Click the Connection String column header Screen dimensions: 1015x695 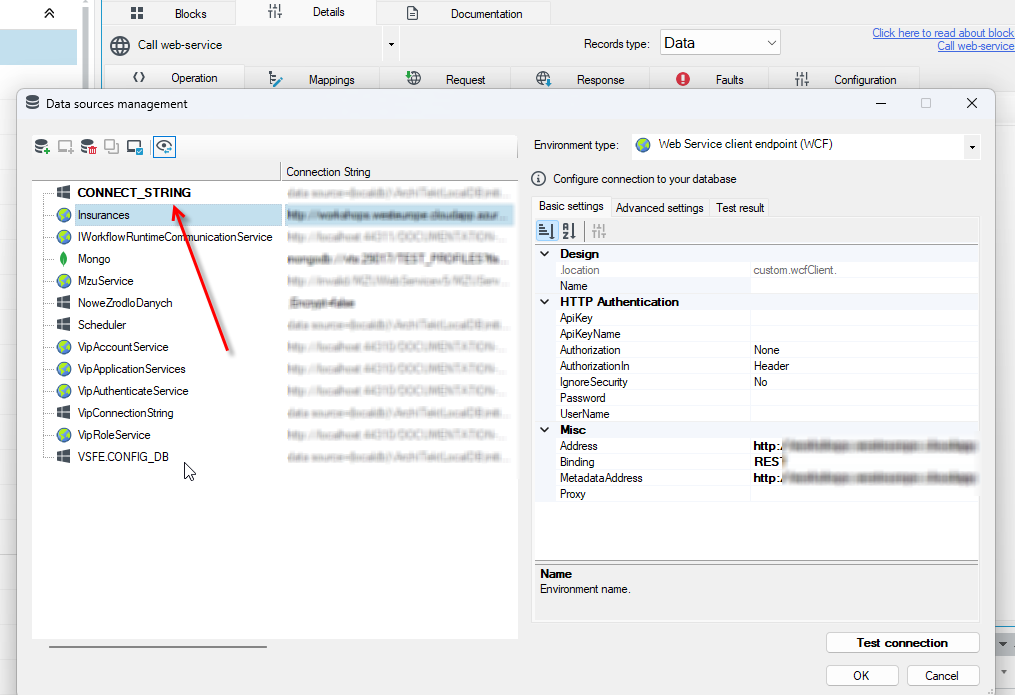(x=399, y=171)
